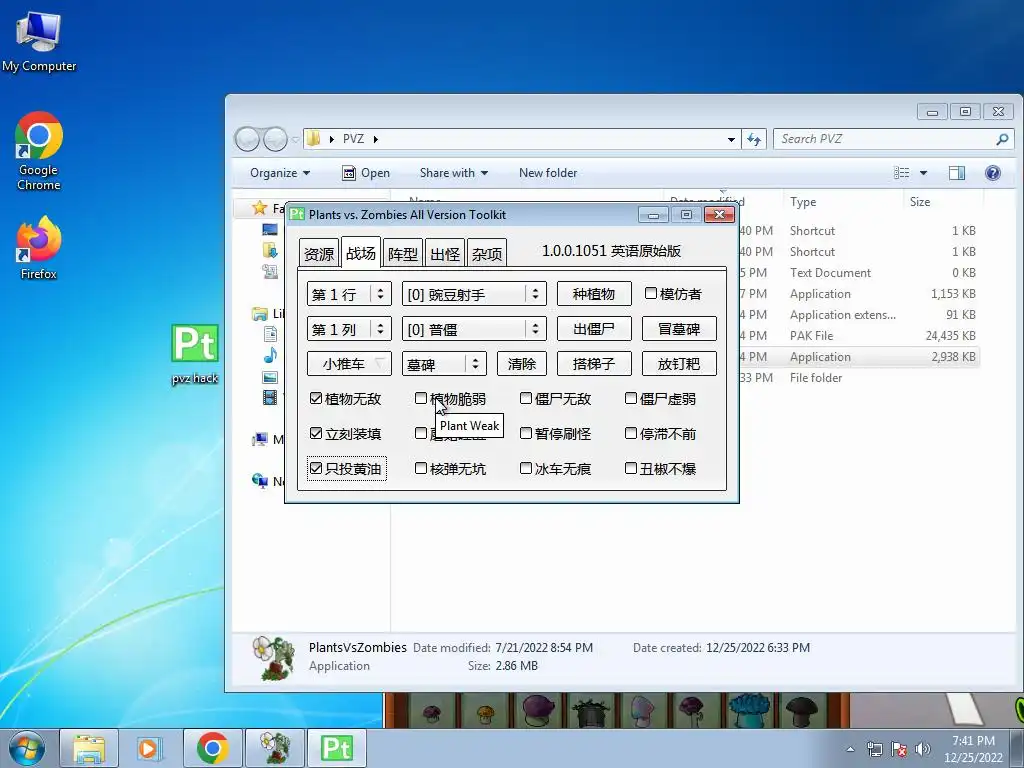Open the Firefox desktop shortcut
Image resolution: width=1024 pixels, height=768 pixels.
[x=39, y=248]
